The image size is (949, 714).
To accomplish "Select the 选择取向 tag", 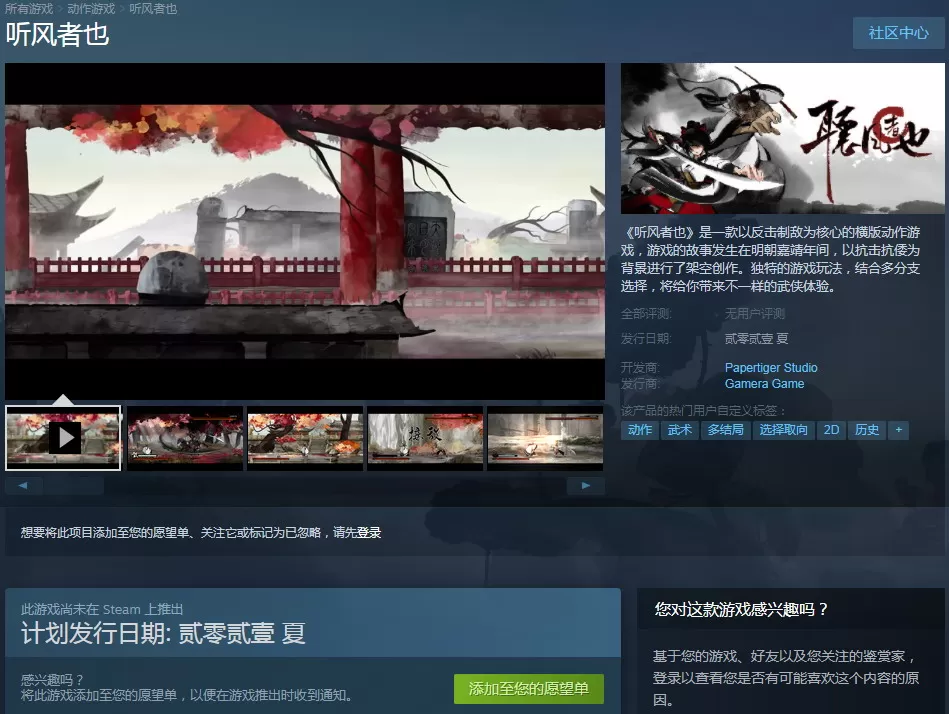I will click(783, 430).
